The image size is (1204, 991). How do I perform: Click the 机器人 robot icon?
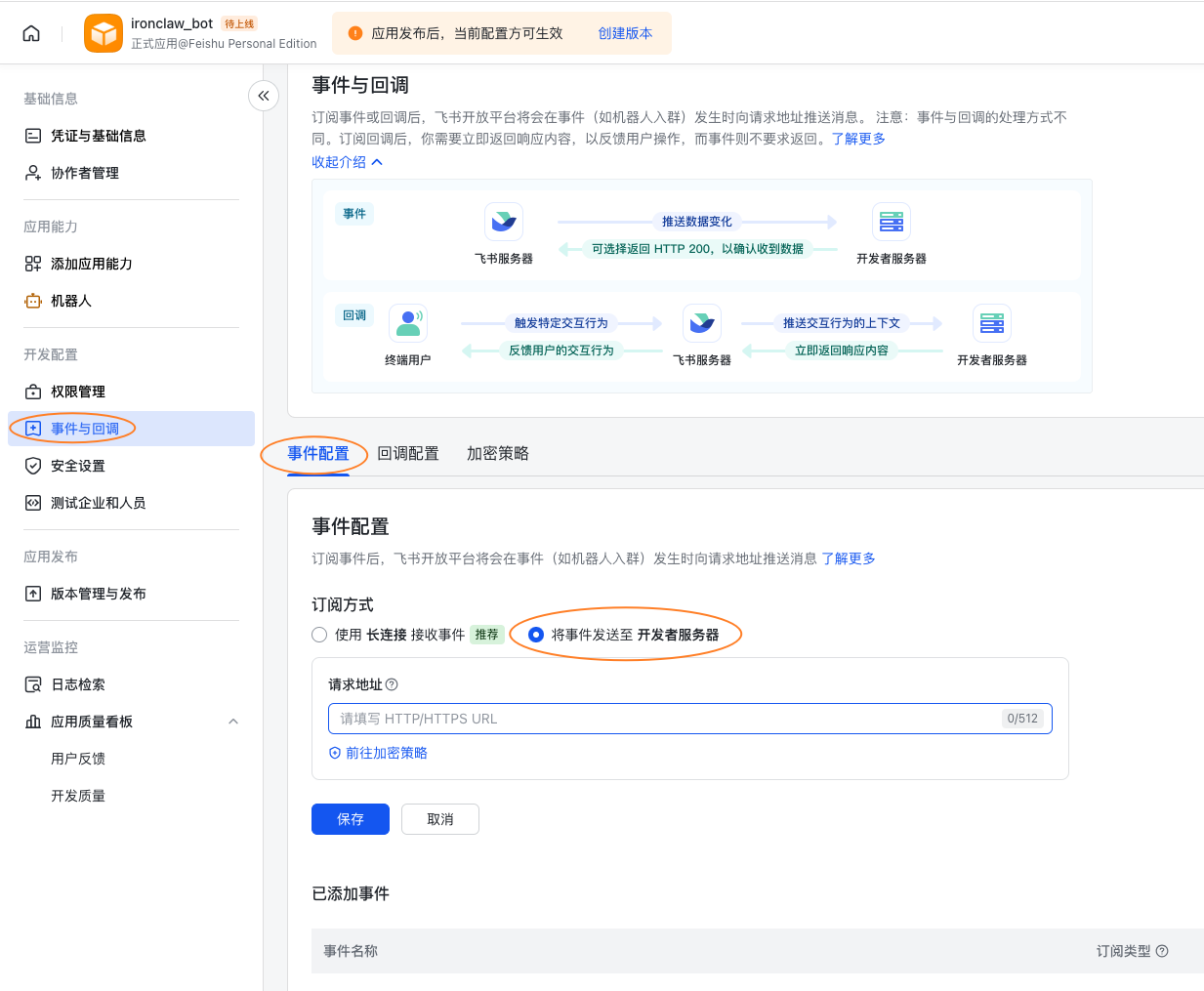click(33, 301)
